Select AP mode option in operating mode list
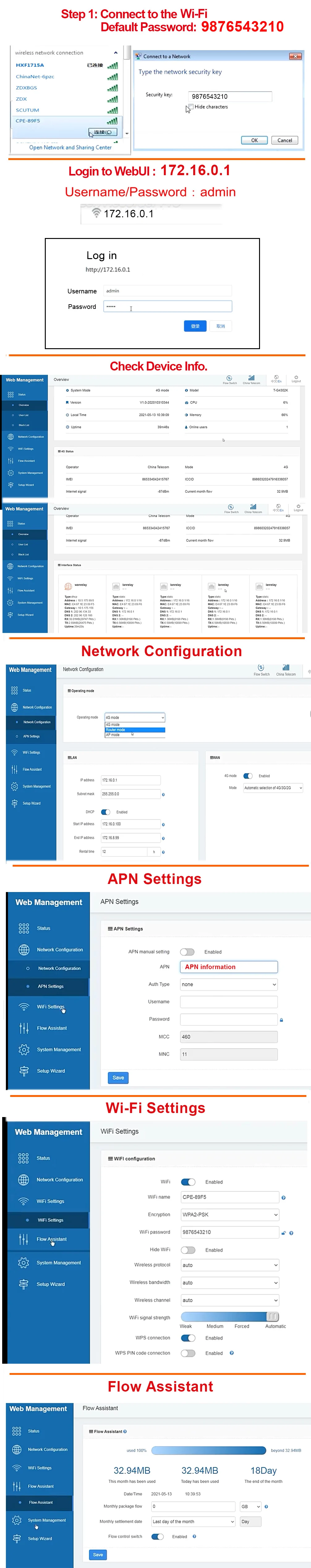Screen dimensions: 311x1568 pos(135,735)
